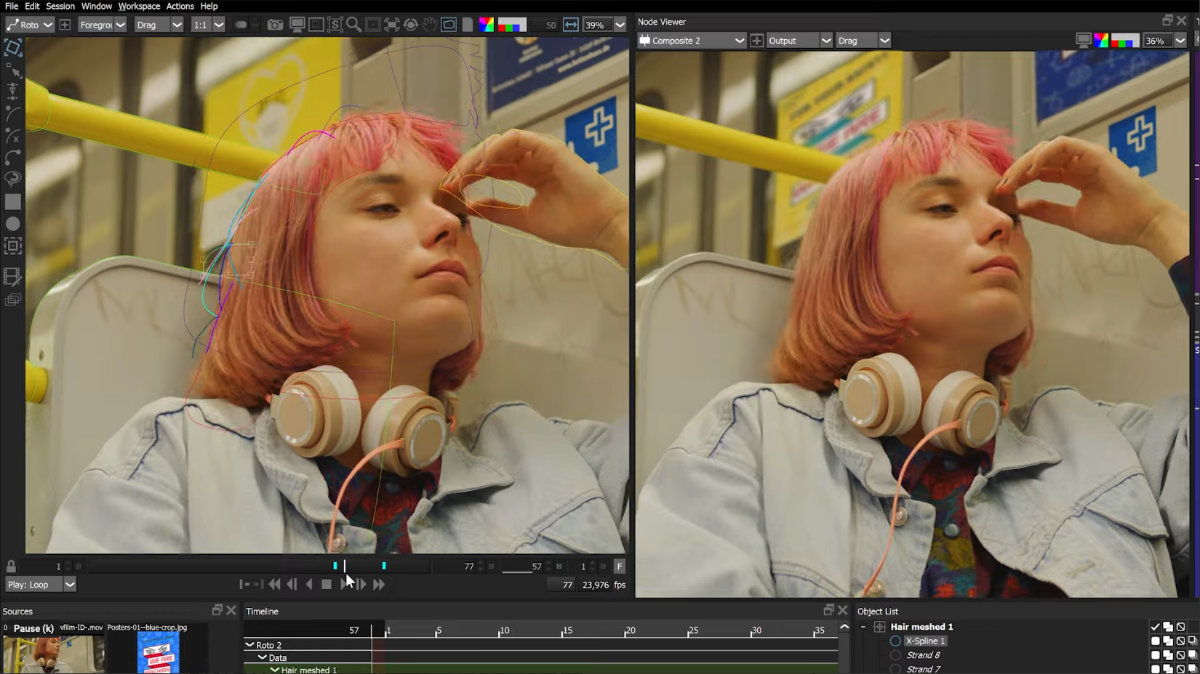Screen dimensions: 1200x674
Task: Open the Play: Loop mode dropdown
Action: 41,585
